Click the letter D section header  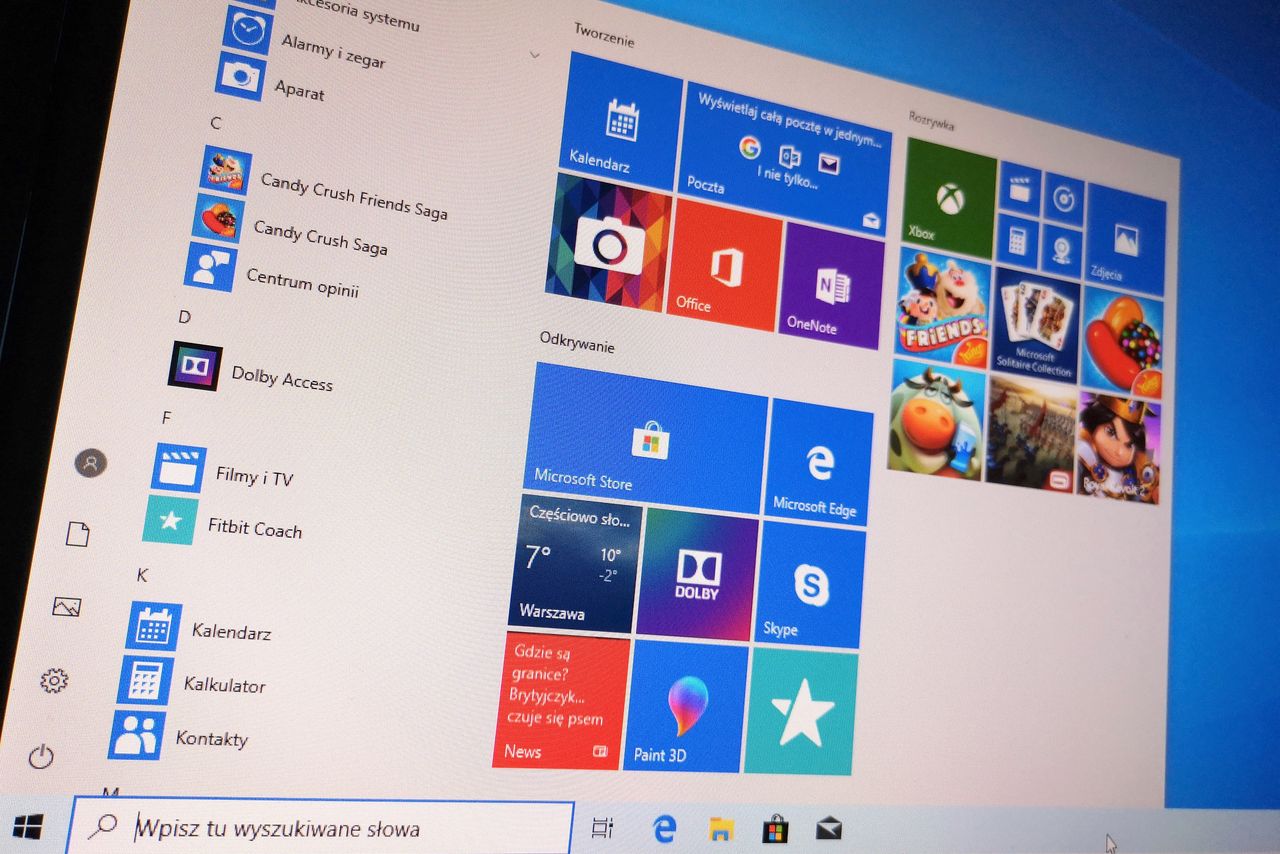(x=184, y=316)
